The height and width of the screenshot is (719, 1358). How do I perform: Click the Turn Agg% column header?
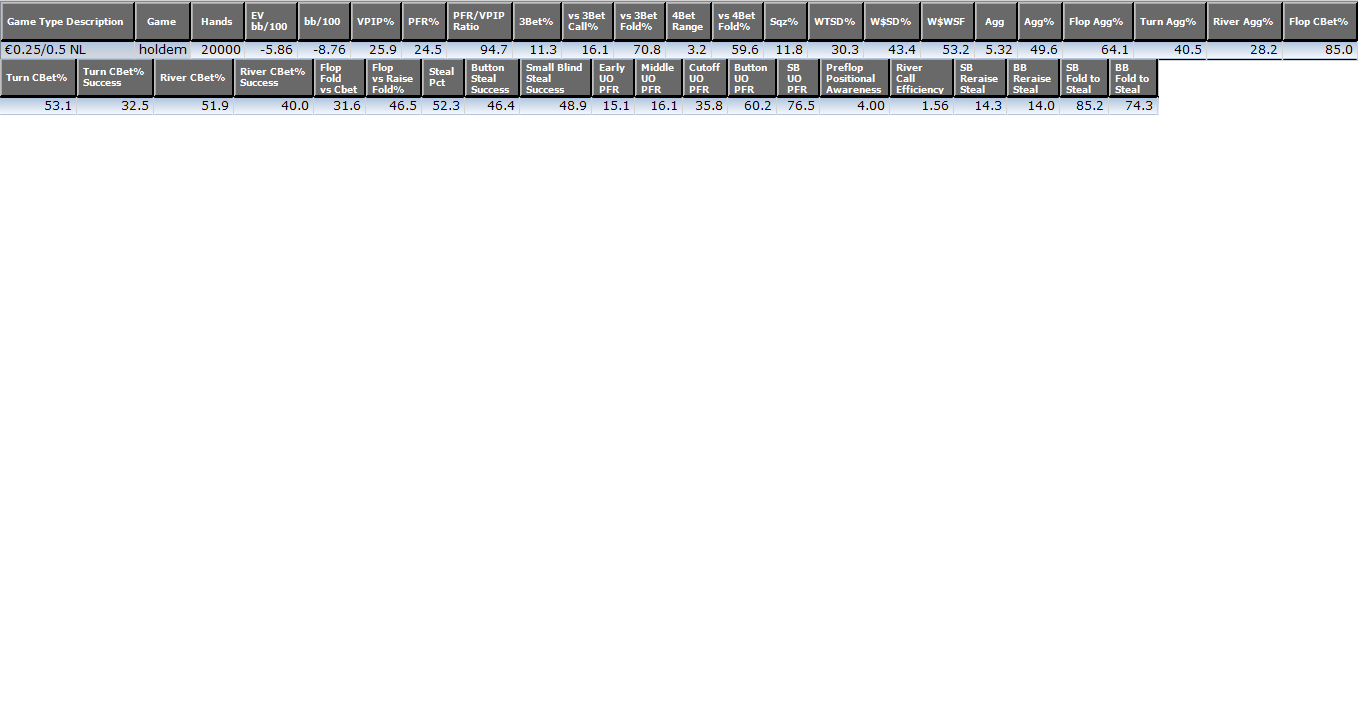coord(1170,21)
